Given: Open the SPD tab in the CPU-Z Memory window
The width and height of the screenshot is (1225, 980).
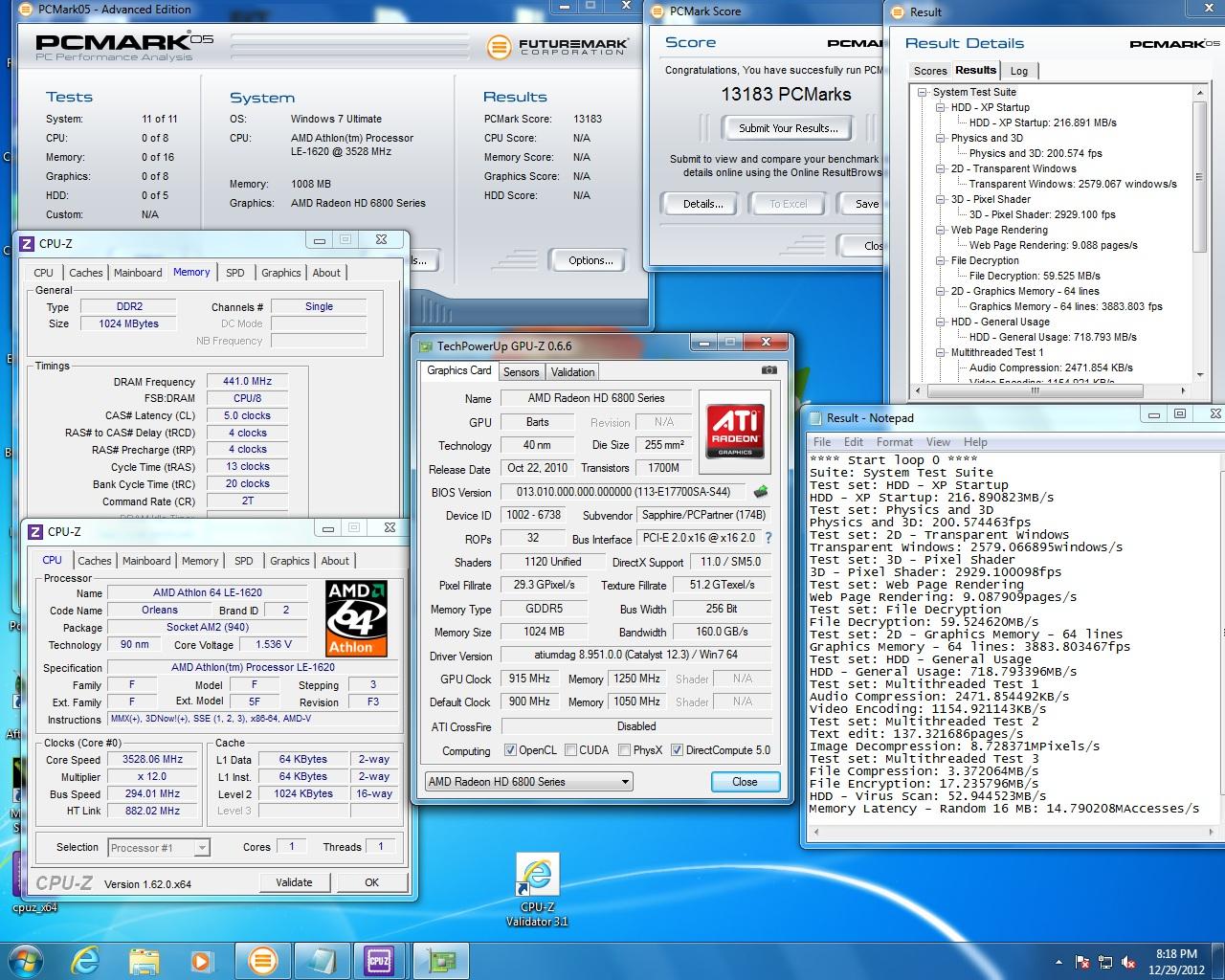Looking at the screenshot, I should (235, 273).
